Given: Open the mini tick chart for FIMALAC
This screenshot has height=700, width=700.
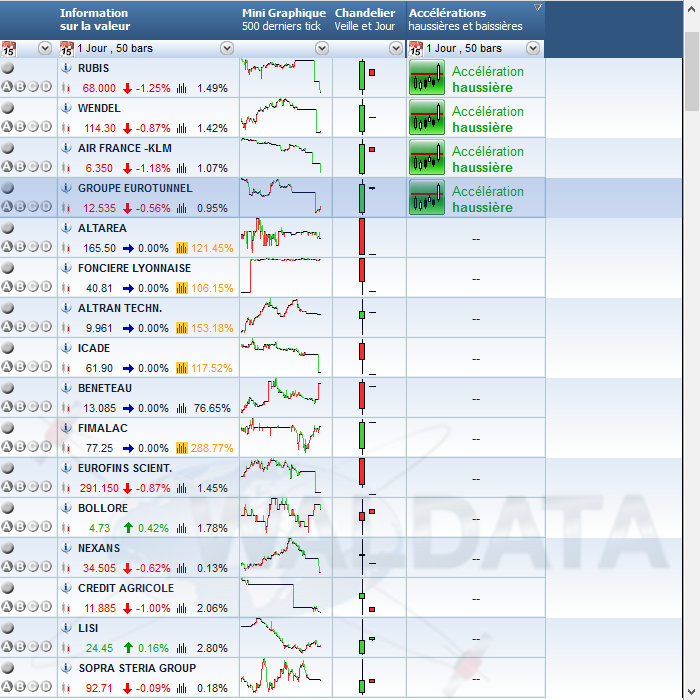Looking at the screenshot, I should [281, 436].
